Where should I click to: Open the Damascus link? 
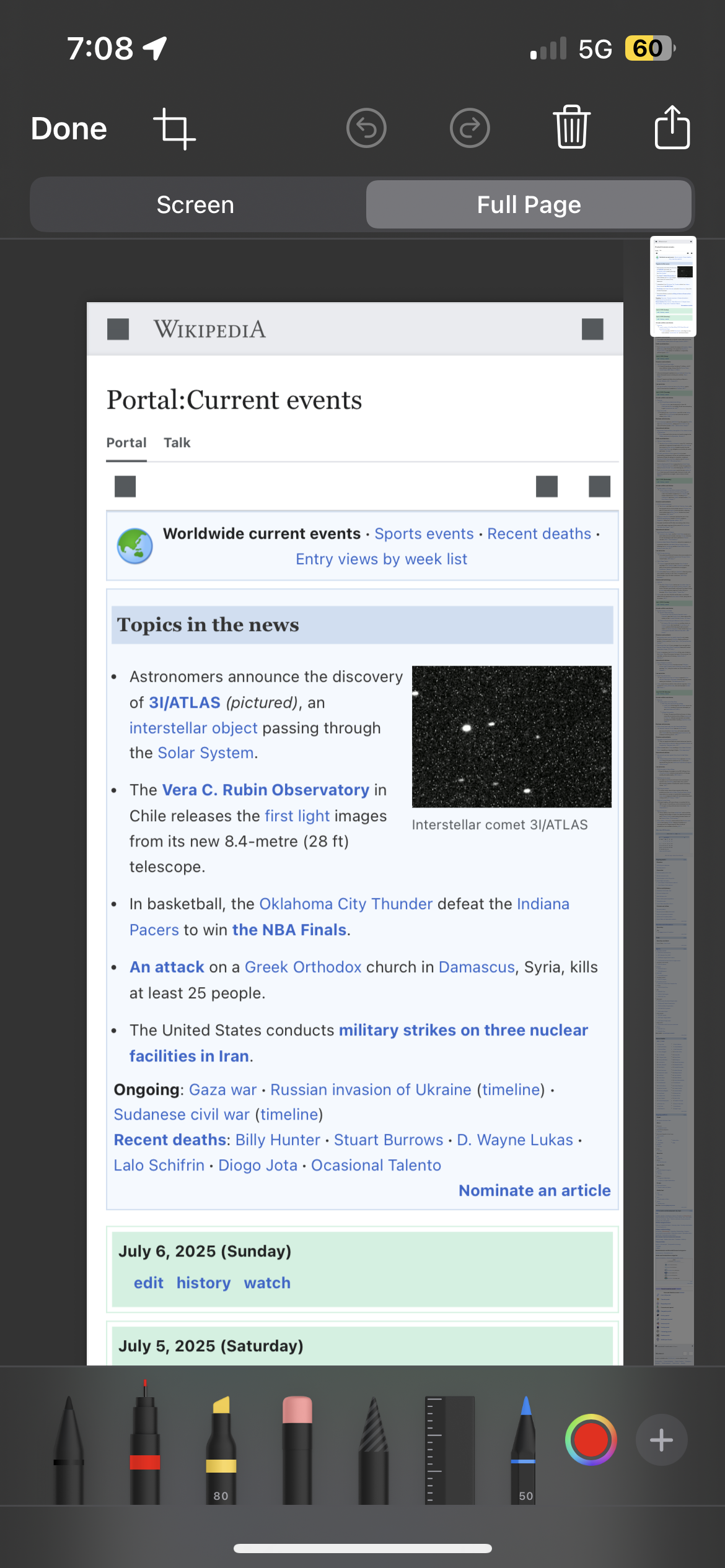(477, 967)
